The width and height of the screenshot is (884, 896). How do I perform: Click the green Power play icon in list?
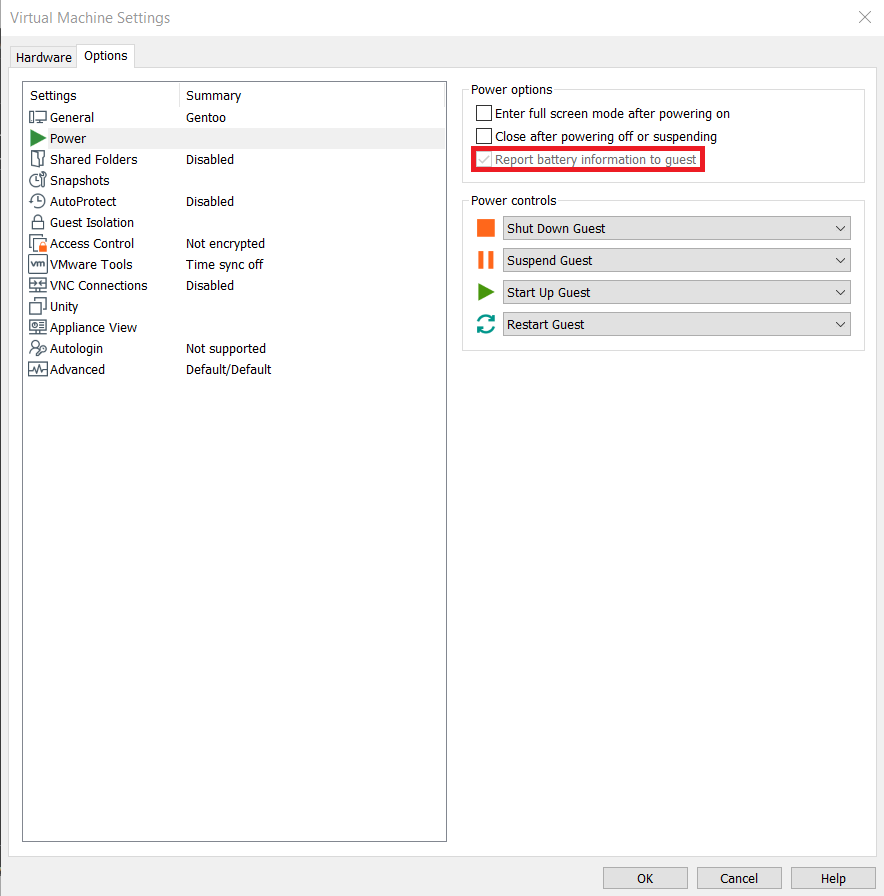[x=38, y=138]
